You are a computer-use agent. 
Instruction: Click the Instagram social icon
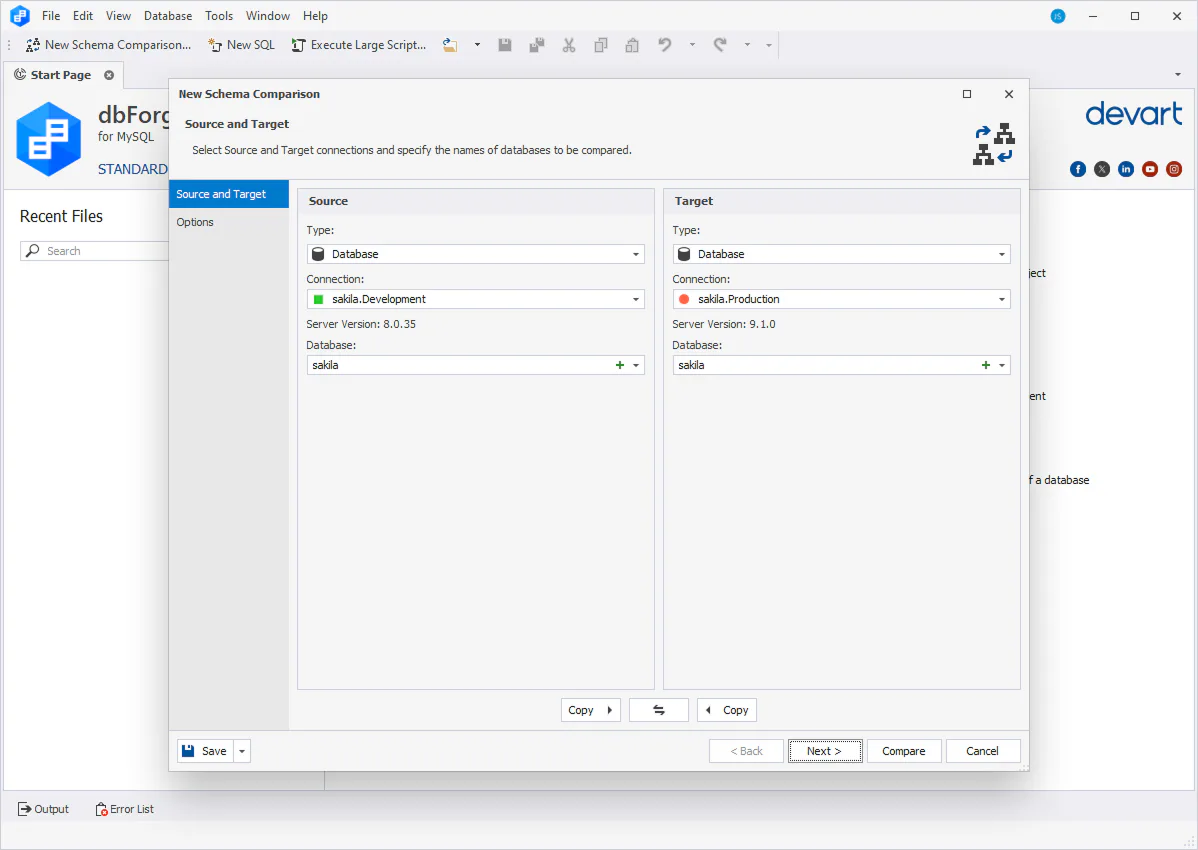(x=1174, y=170)
